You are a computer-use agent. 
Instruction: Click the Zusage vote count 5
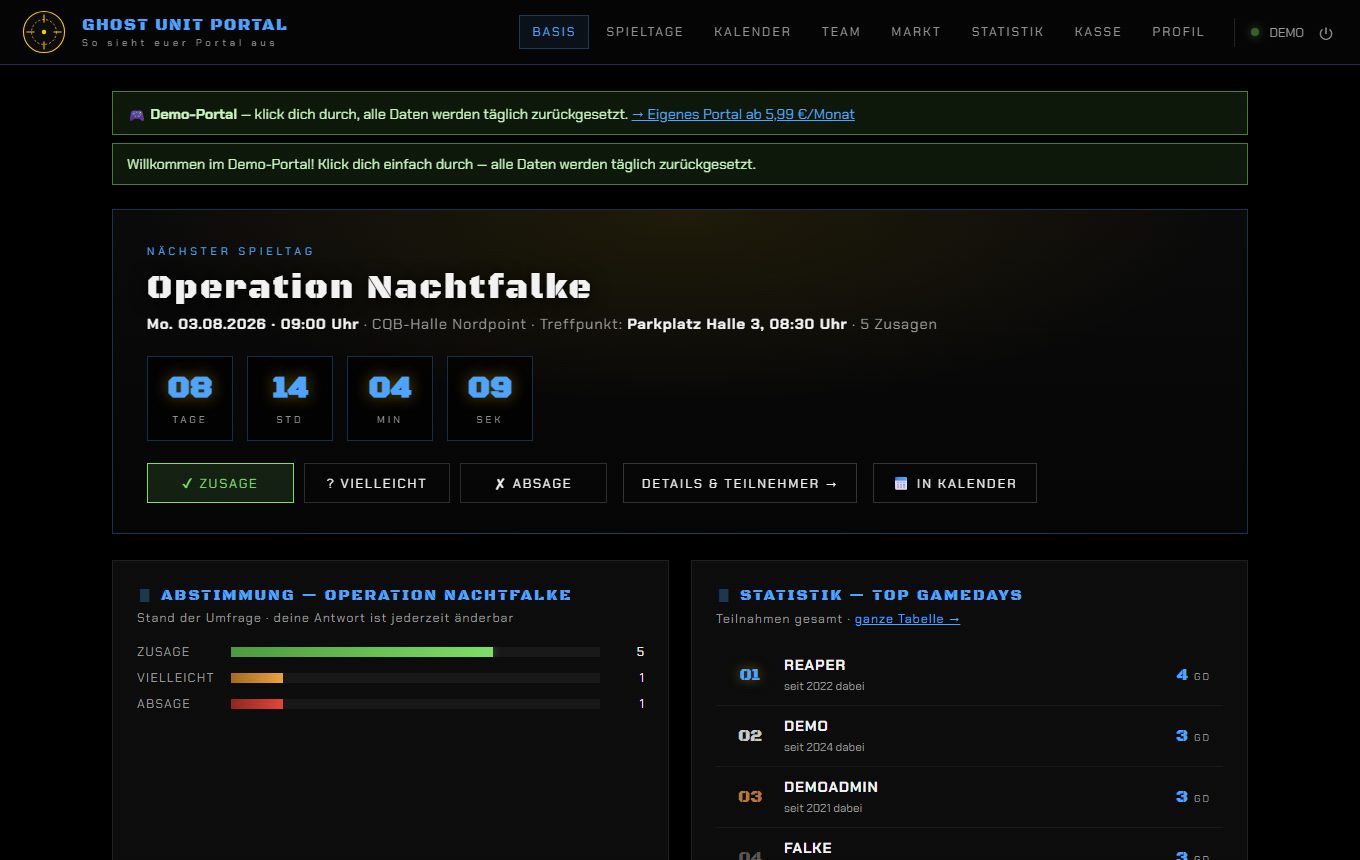click(640, 652)
